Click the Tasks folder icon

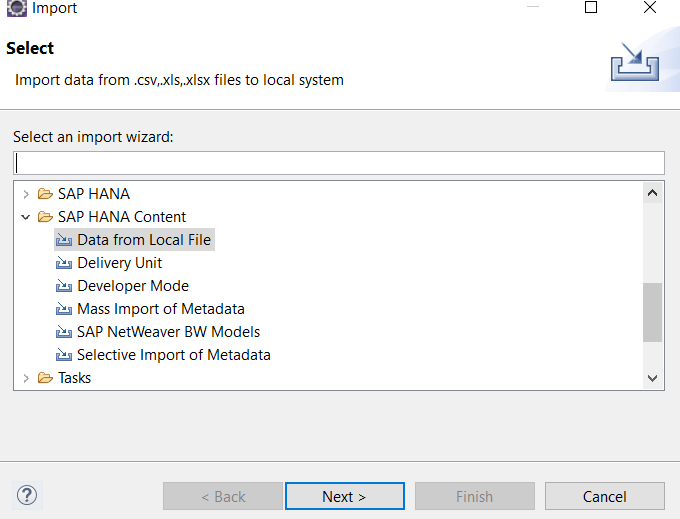coord(45,378)
